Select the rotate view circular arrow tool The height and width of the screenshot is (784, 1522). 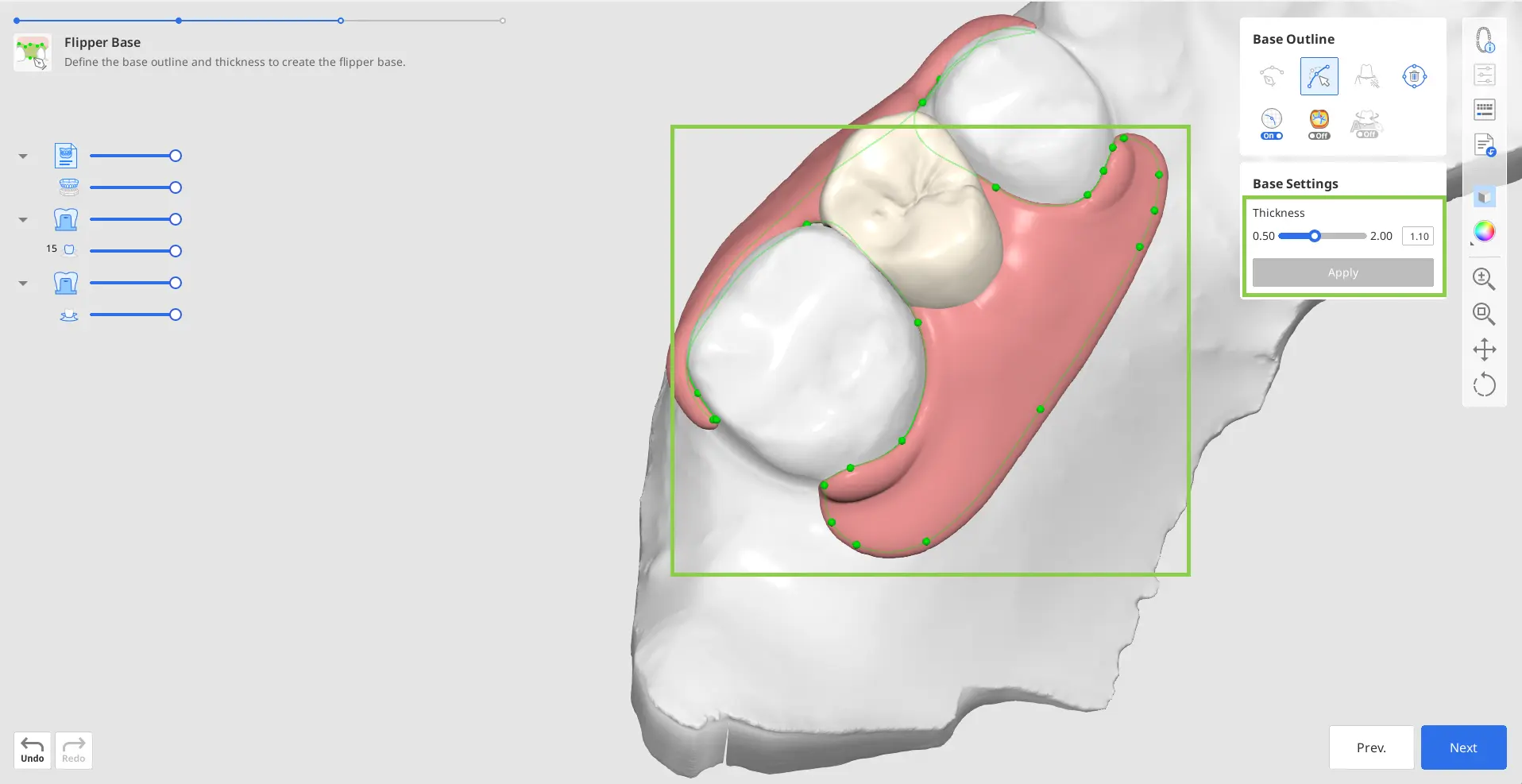1484,385
